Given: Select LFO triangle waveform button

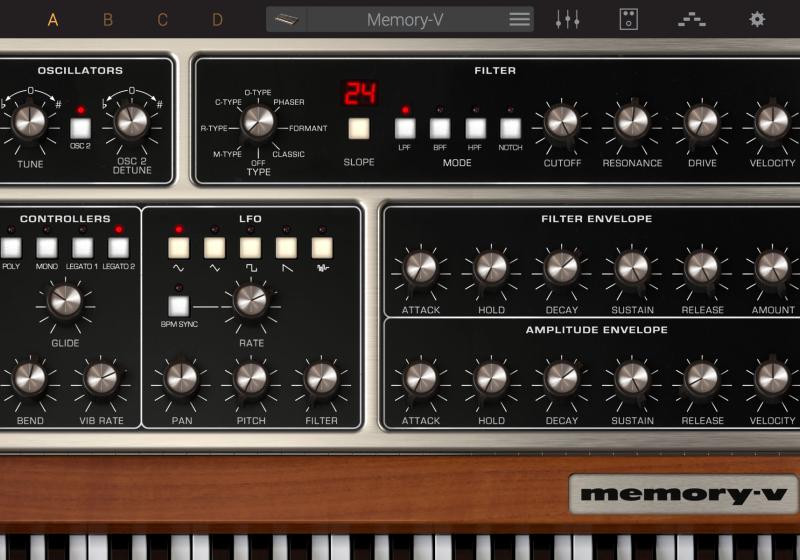Looking at the screenshot, I should (214, 248).
